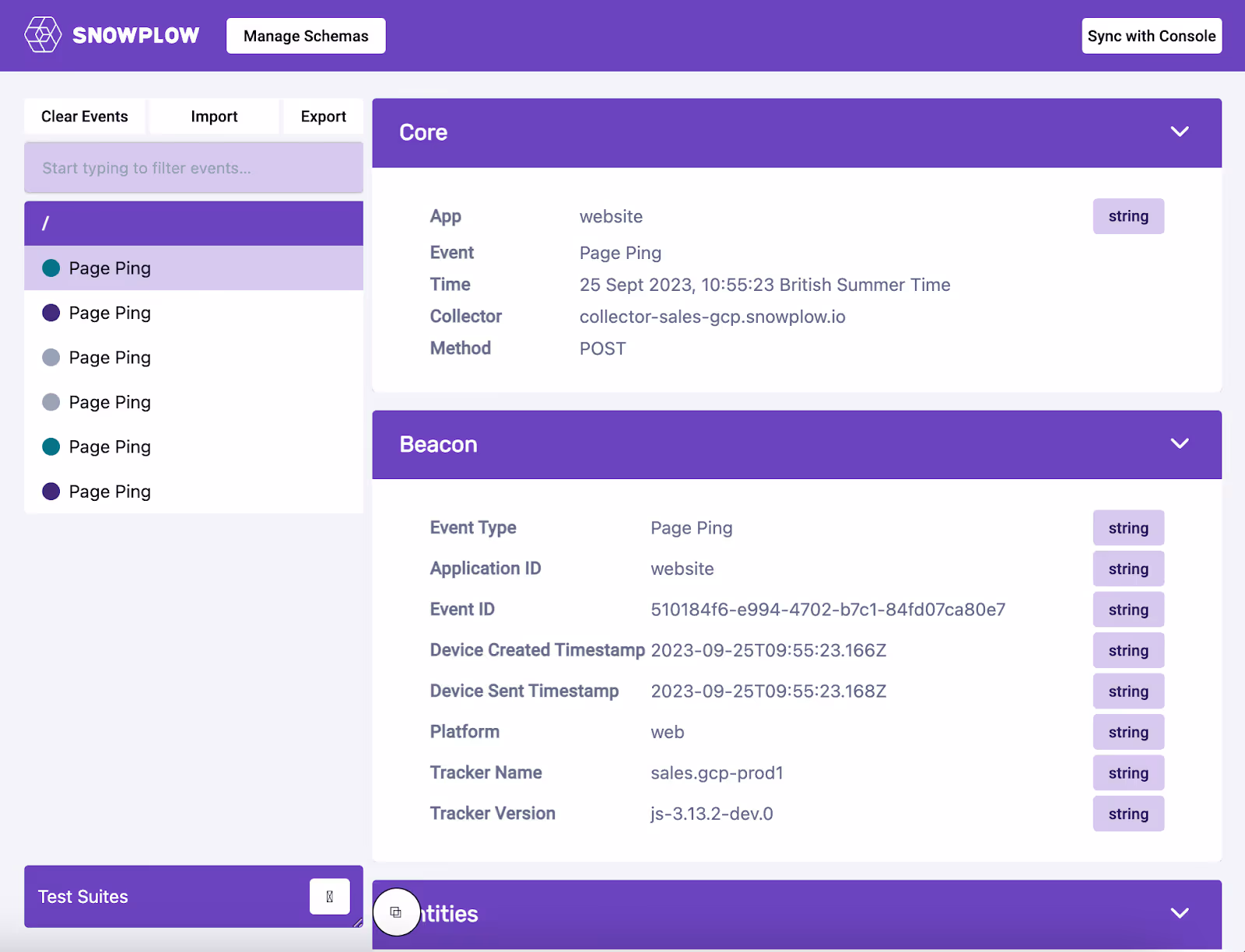Click the Event ID field label
The image size is (1245, 952).
tap(462, 610)
